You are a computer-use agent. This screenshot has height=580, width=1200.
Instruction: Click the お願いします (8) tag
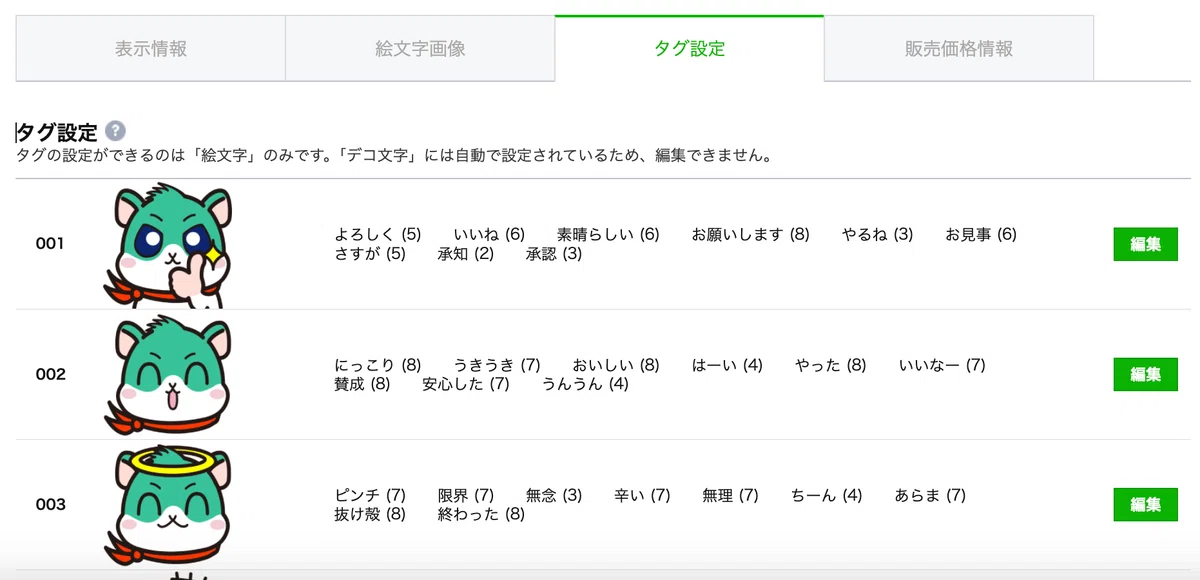click(x=750, y=234)
